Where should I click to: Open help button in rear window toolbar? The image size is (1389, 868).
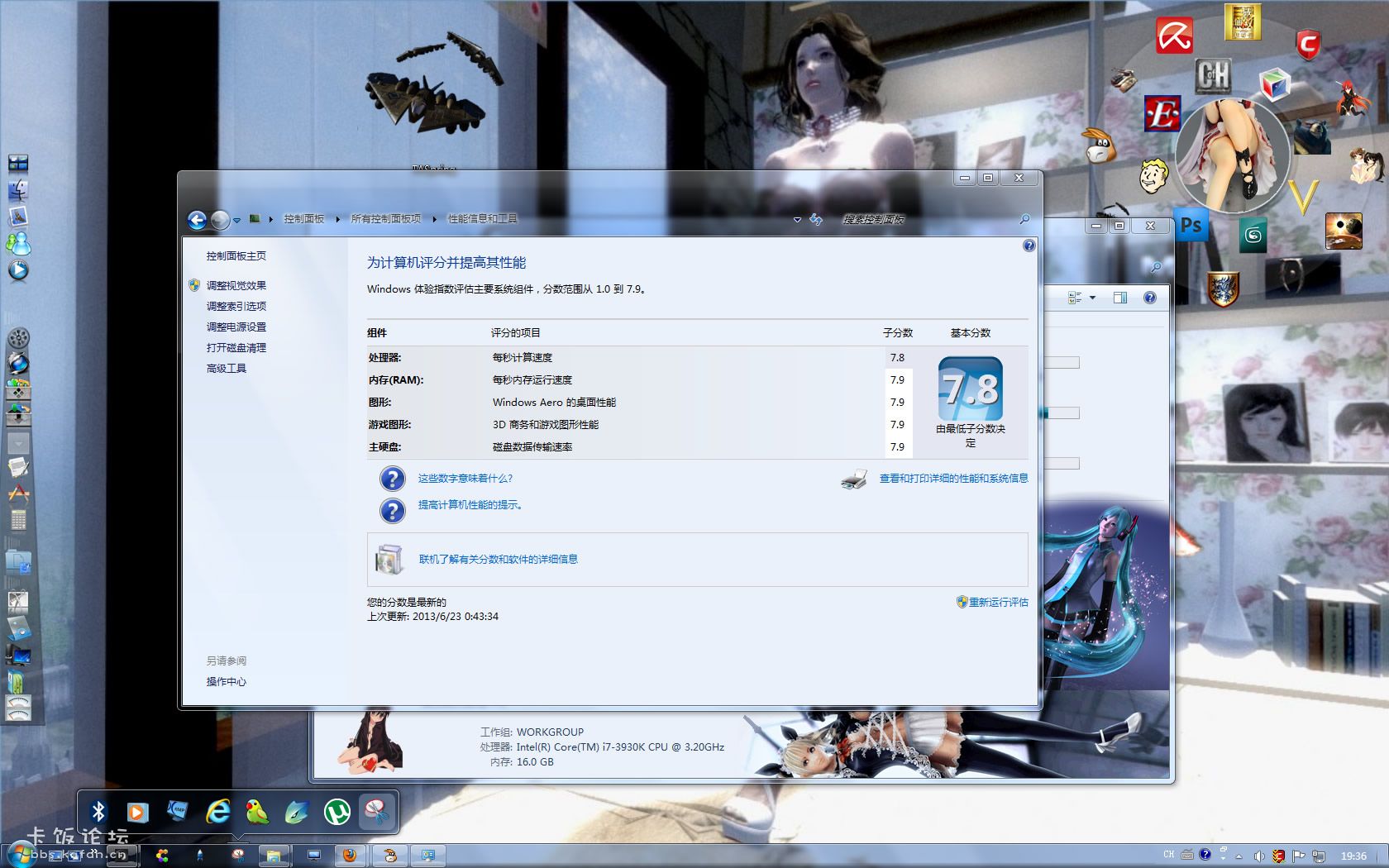coord(1150,298)
